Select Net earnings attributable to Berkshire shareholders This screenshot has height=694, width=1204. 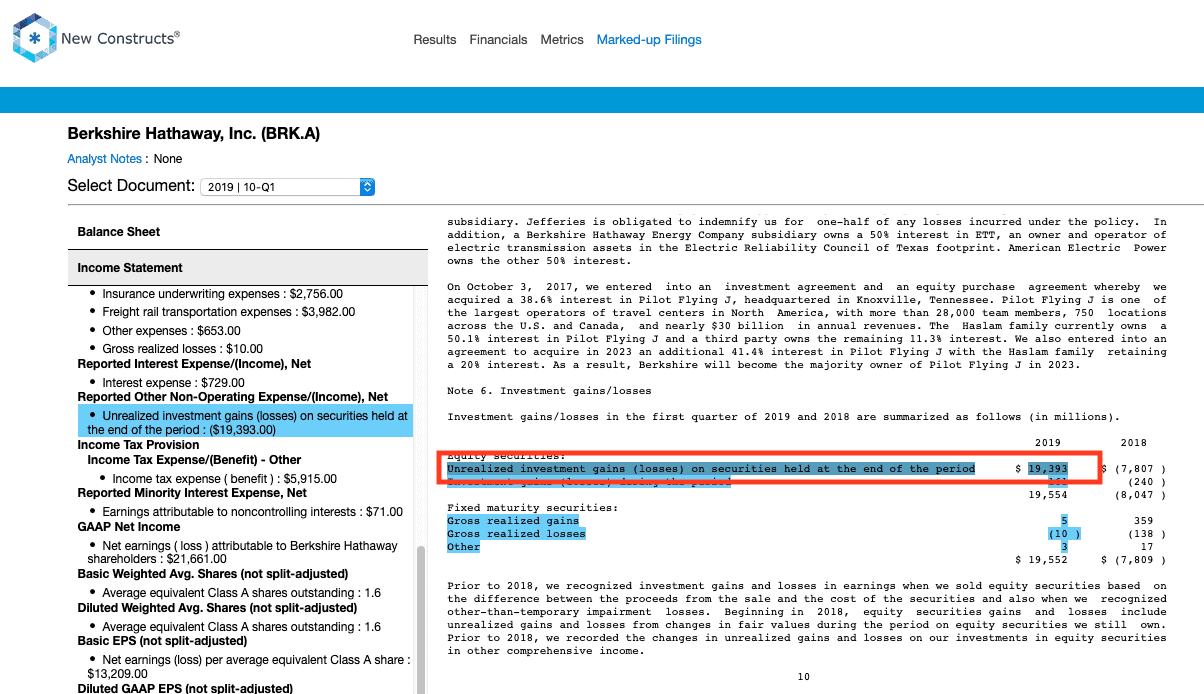(242, 553)
